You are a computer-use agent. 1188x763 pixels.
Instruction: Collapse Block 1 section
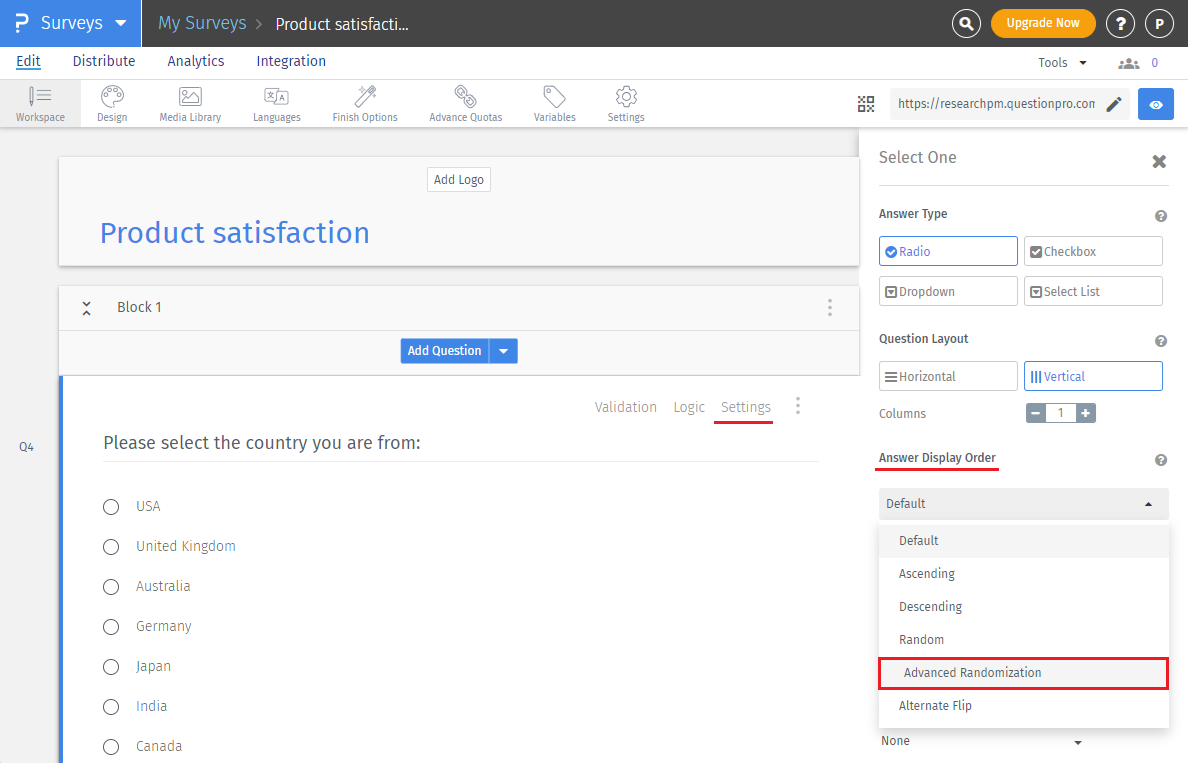(x=87, y=308)
